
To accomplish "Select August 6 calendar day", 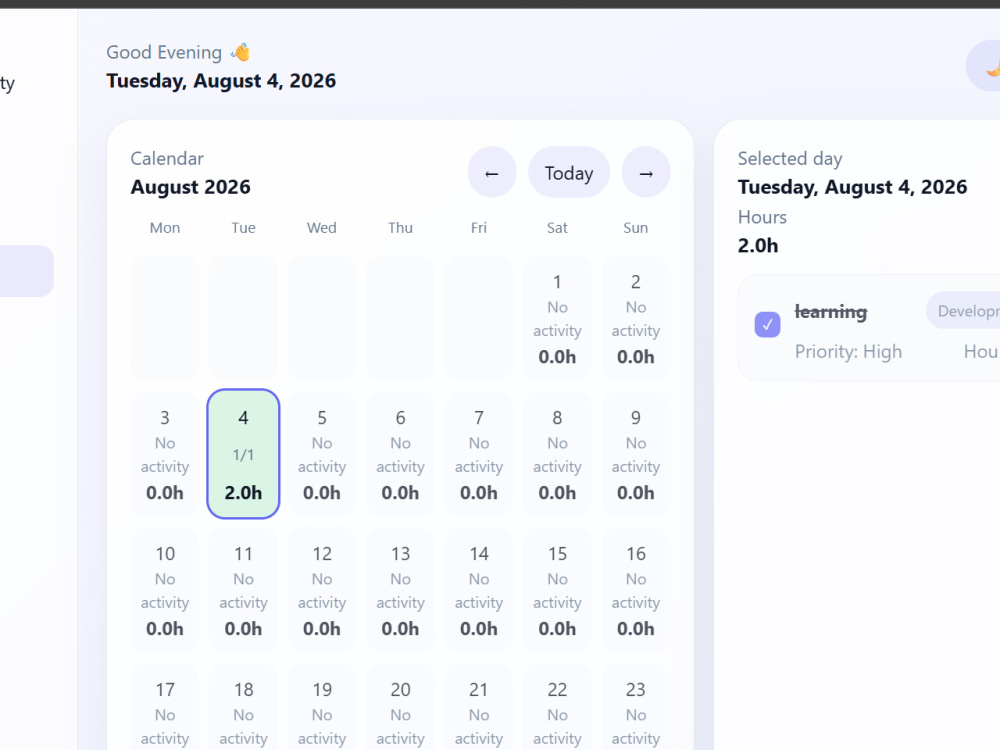I will click(x=400, y=453).
